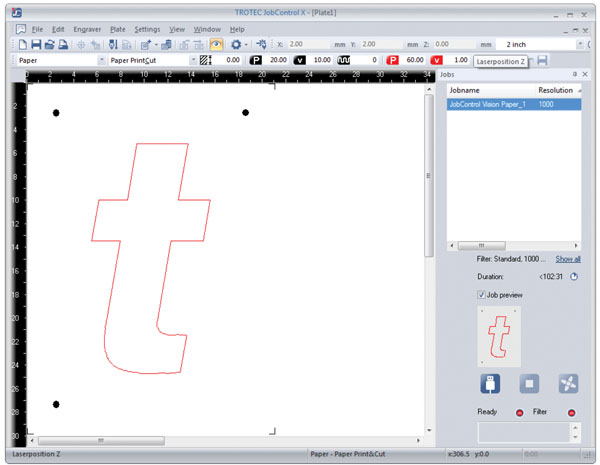
Task: Open the Engraver menu
Action: pyautogui.click(x=87, y=29)
